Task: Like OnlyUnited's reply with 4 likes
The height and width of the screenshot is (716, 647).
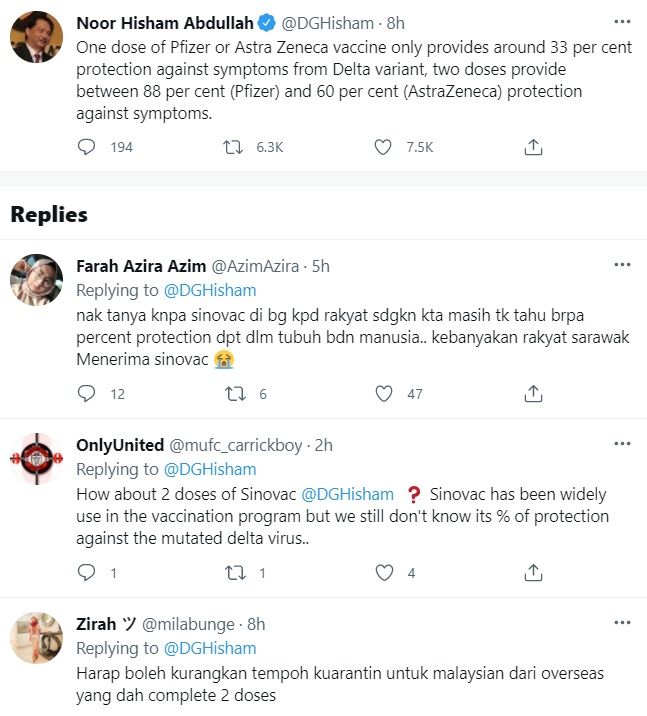Action: click(382, 573)
